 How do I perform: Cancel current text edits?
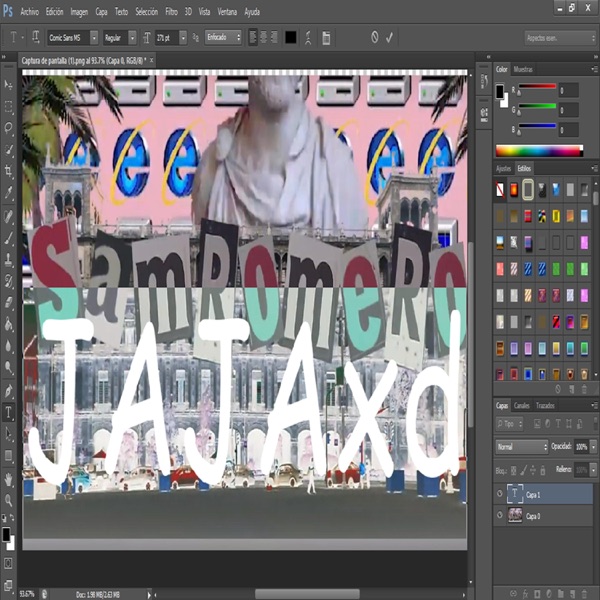[375, 37]
